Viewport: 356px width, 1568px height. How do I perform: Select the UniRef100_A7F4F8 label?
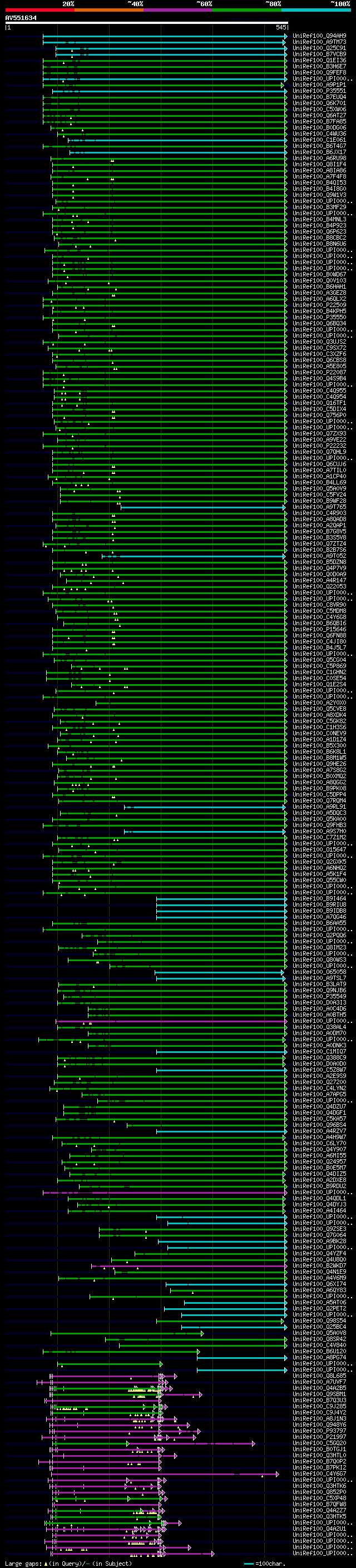[x=319, y=176]
